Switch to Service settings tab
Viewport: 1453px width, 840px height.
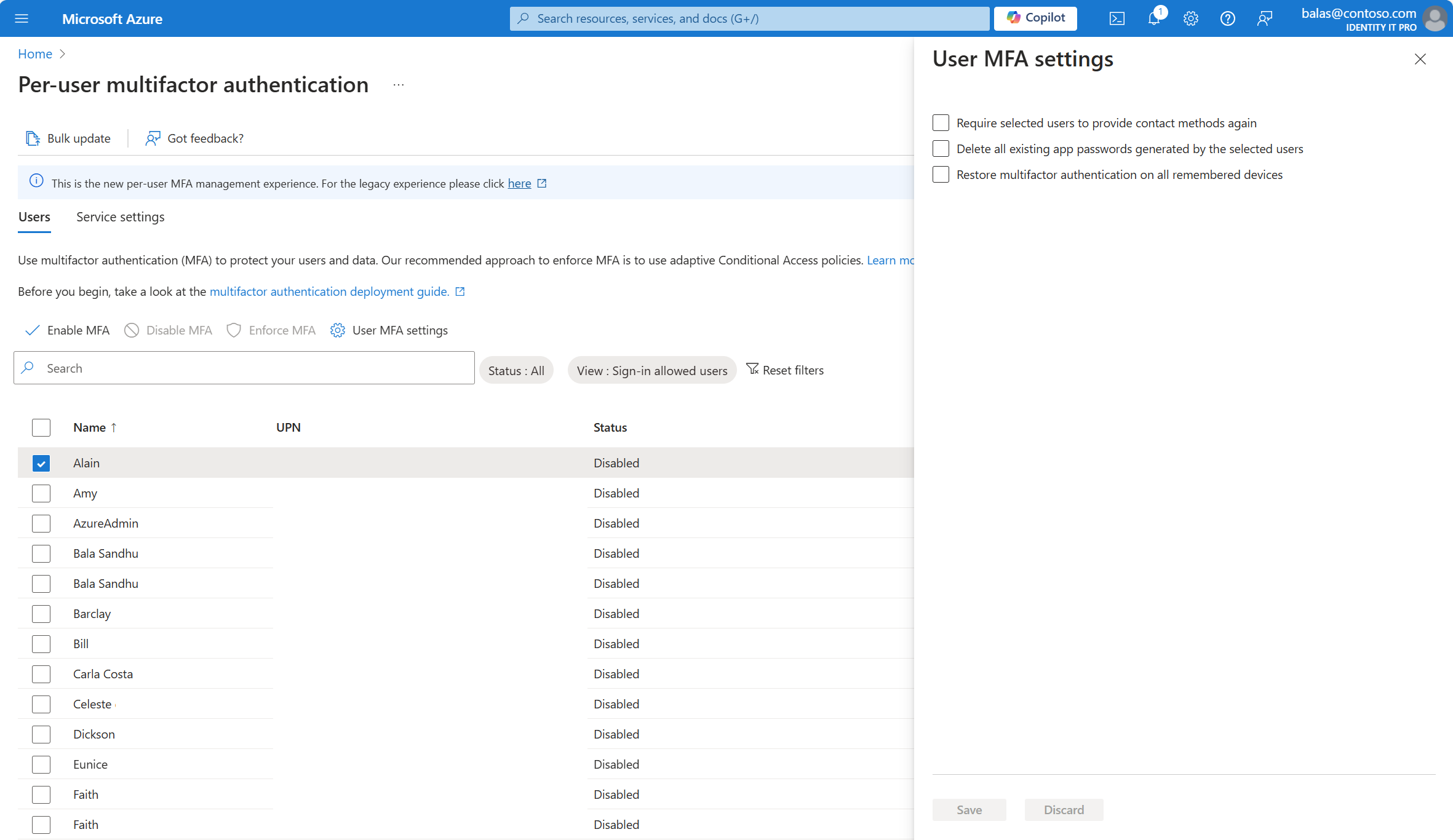120,216
